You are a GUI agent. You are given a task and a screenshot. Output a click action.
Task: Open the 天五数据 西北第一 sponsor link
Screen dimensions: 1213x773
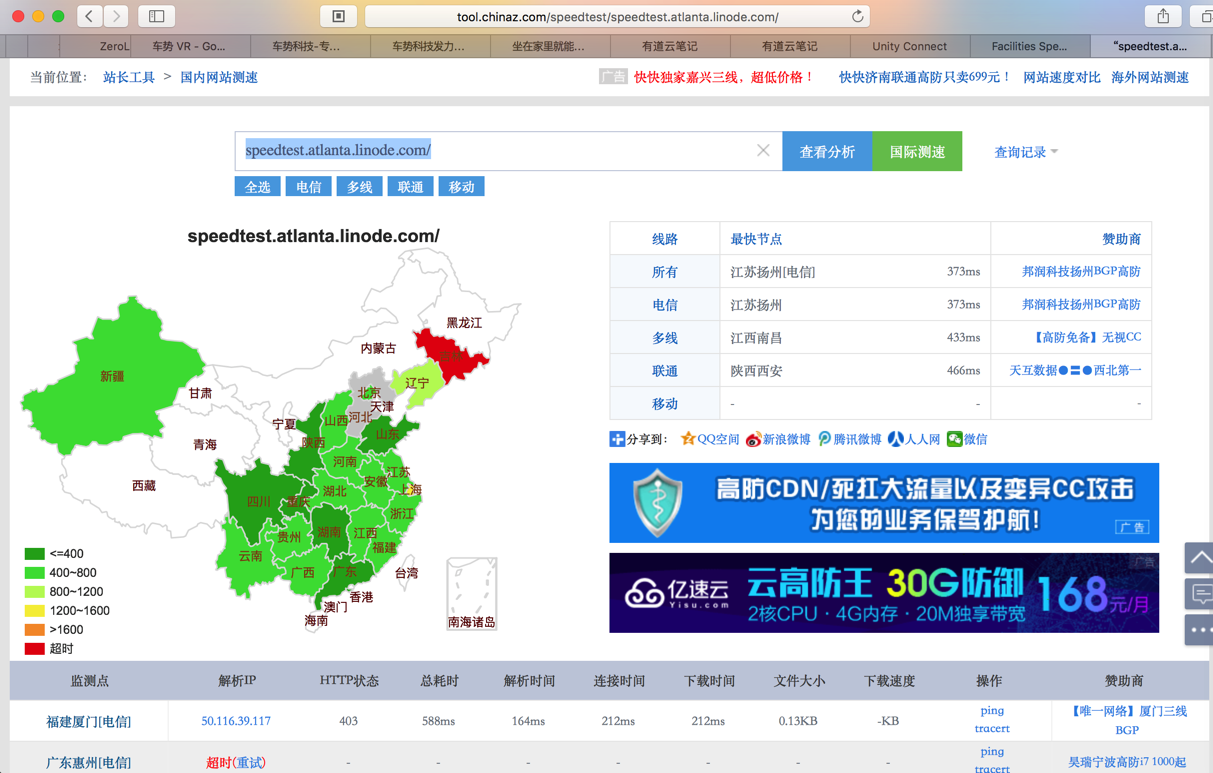click(1075, 370)
